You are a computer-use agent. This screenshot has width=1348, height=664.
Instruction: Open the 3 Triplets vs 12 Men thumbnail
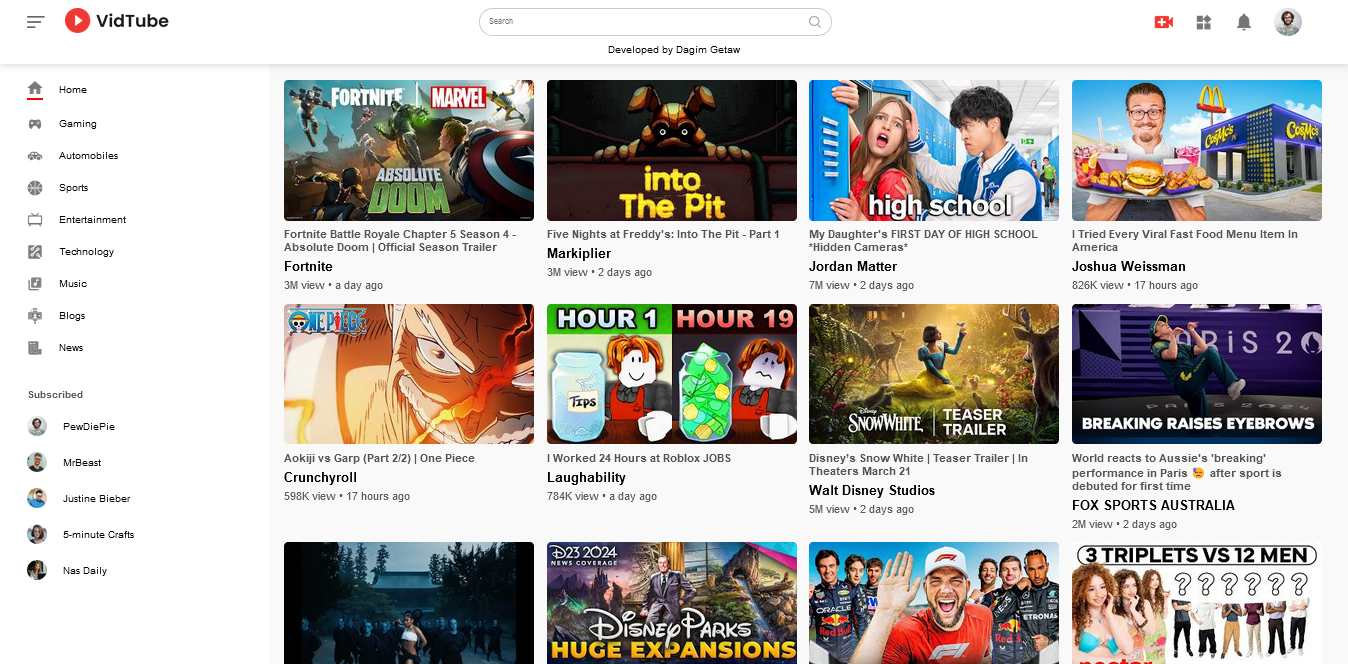coord(1197,603)
